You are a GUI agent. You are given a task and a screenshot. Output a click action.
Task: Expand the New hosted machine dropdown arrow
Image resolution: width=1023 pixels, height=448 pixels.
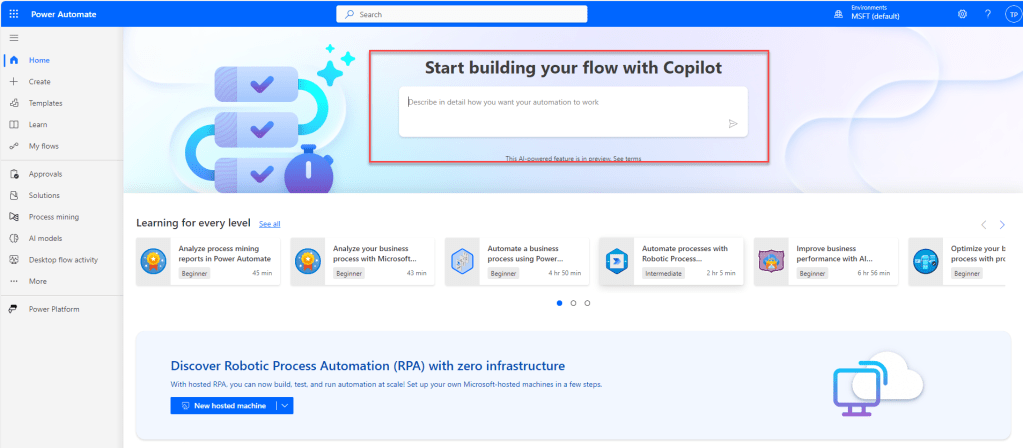[x=285, y=405]
